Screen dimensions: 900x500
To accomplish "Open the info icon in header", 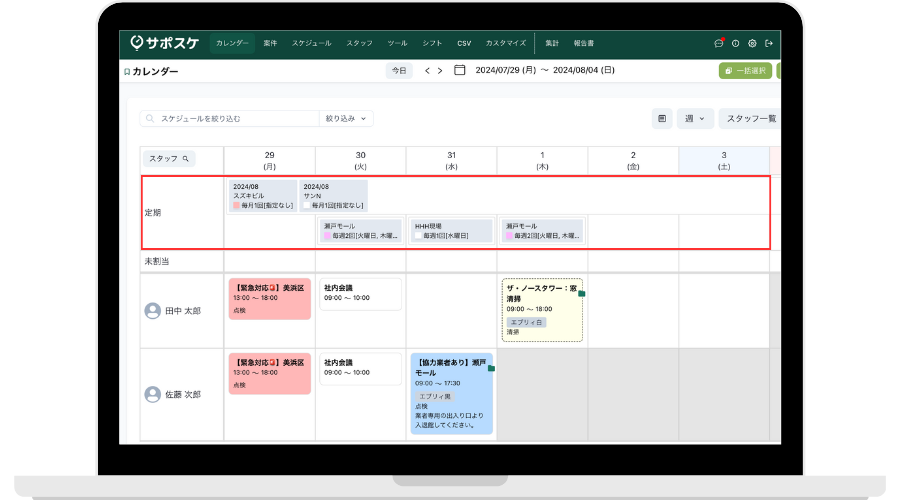I will (735, 43).
